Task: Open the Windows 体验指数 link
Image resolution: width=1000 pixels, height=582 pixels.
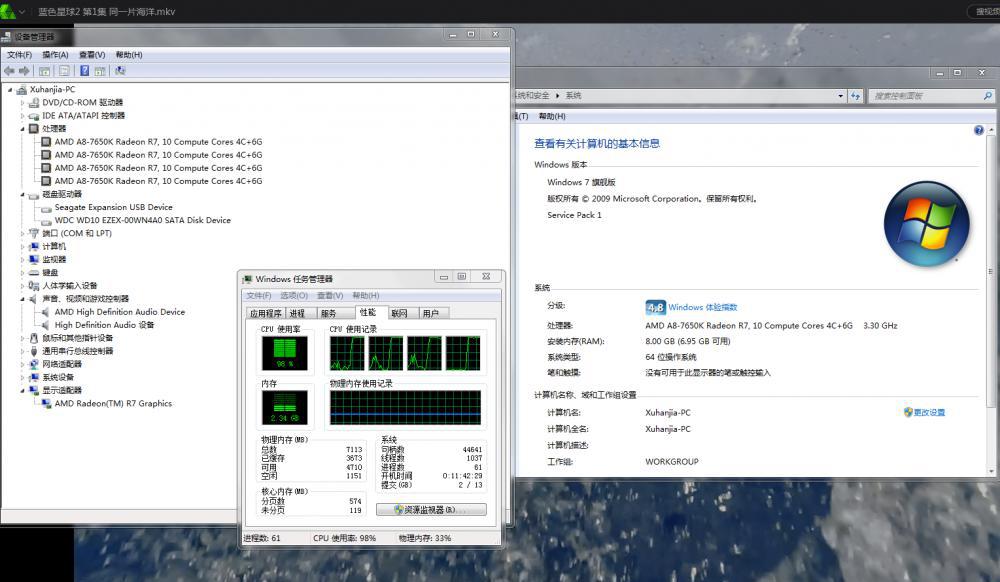Action: pyautogui.click(x=702, y=307)
